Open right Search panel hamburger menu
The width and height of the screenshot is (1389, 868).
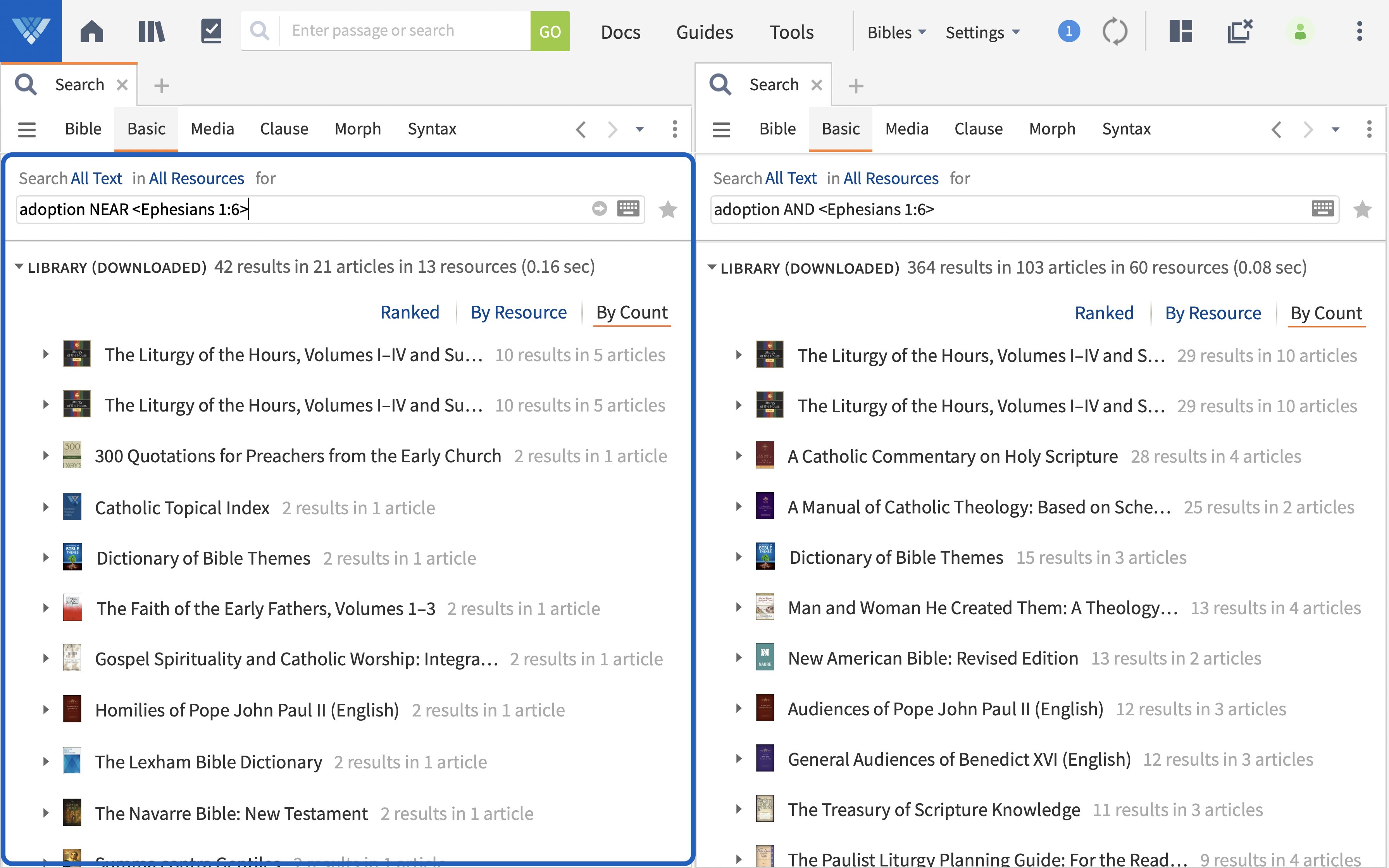tap(722, 129)
